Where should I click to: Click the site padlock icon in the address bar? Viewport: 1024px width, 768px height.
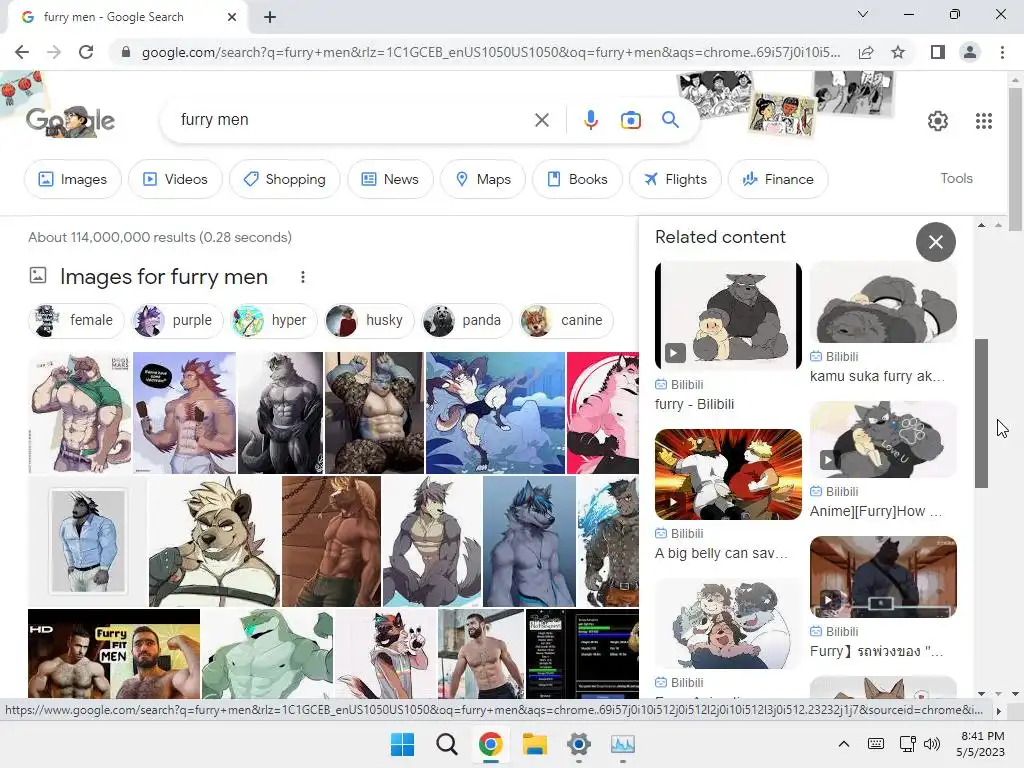coord(126,52)
